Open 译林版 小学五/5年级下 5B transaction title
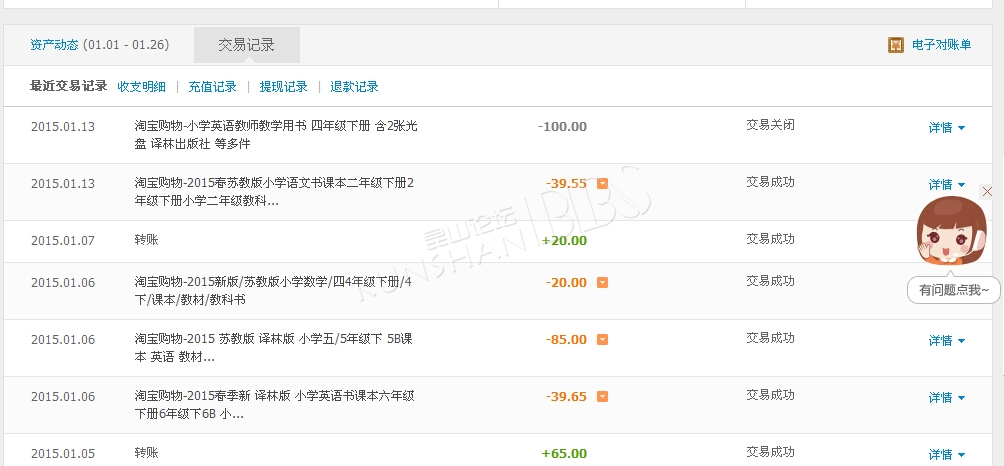The image size is (1004, 466). pos(273,348)
